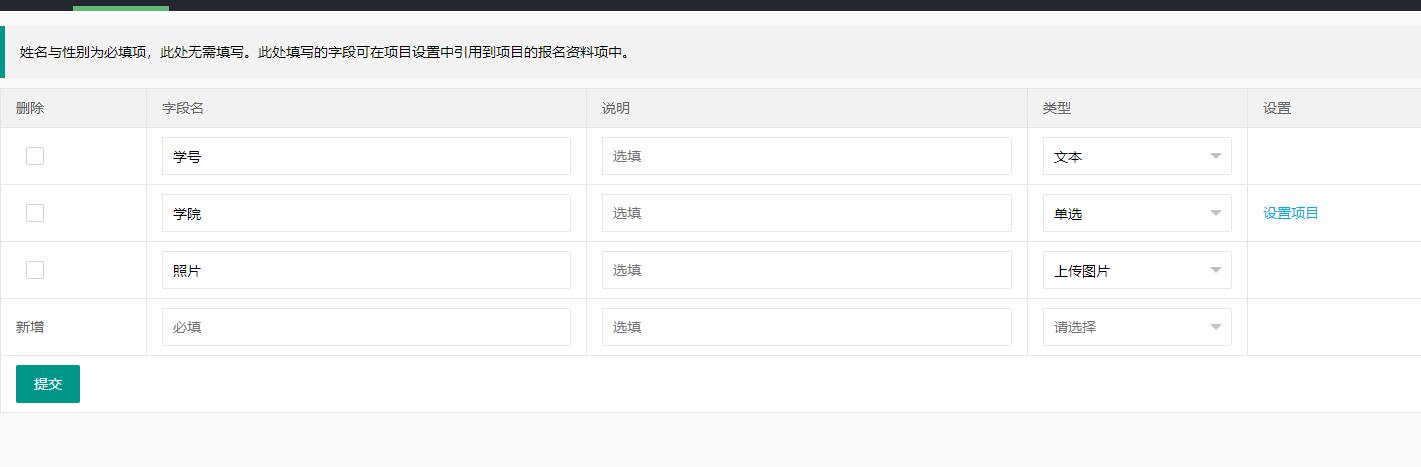This screenshot has width=1421, height=467.
Task: Click the 新增 row label
Action: pos(30,327)
